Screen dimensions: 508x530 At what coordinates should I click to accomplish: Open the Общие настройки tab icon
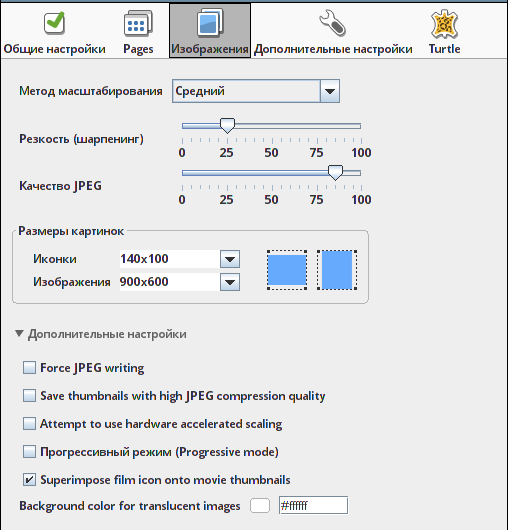54,23
